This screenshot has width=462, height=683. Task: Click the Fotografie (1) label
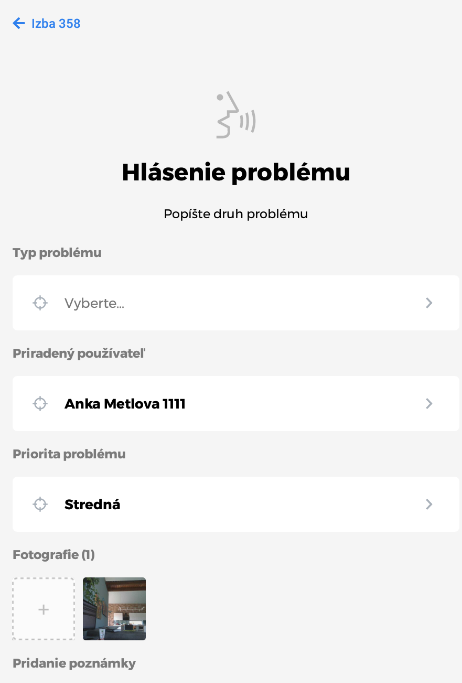point(54,555)
